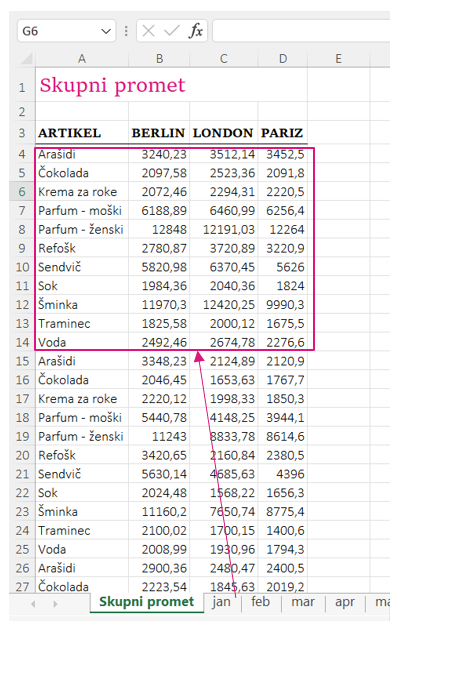Select row 6 header
Screen dimensions: 453x673
click(x=22, y=191)
